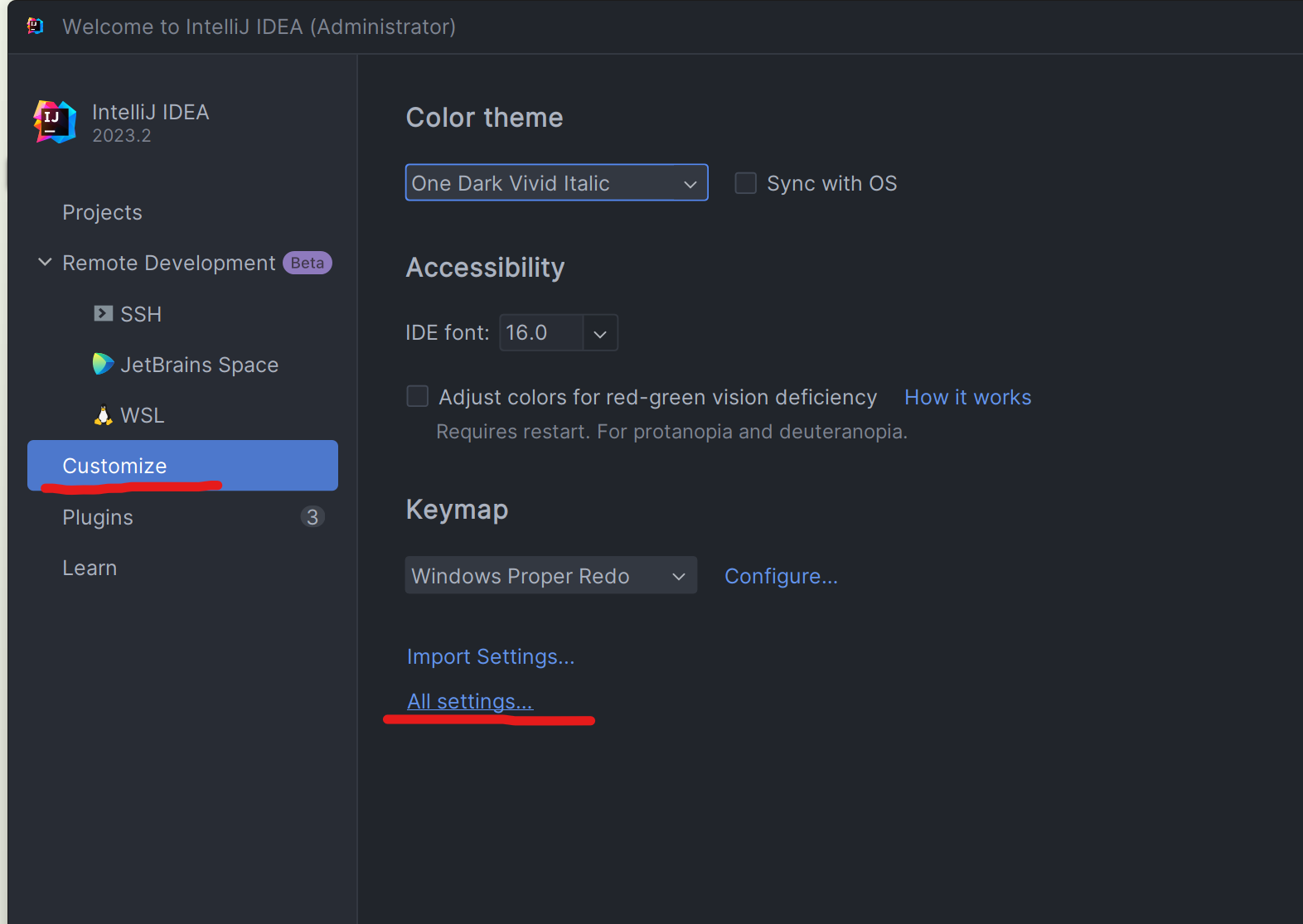The height and width of the screenshot is (924, 1303).
Task: Open the Keymap dropdown
Action: [x=551, y=575]
